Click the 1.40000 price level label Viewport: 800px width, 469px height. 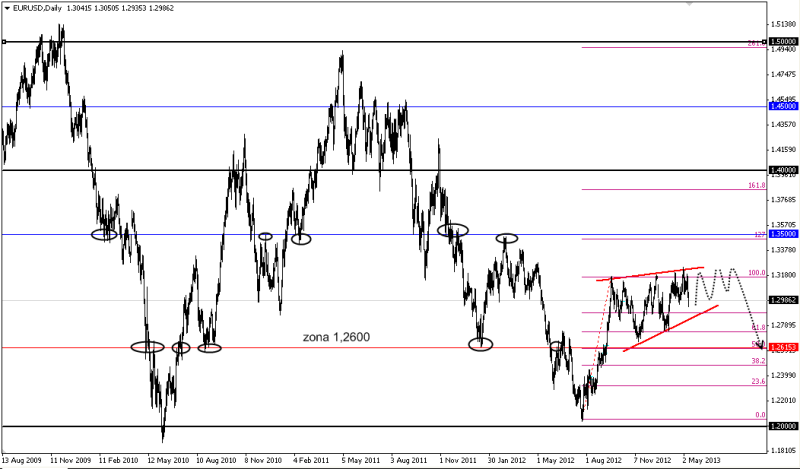pos(781,171)
